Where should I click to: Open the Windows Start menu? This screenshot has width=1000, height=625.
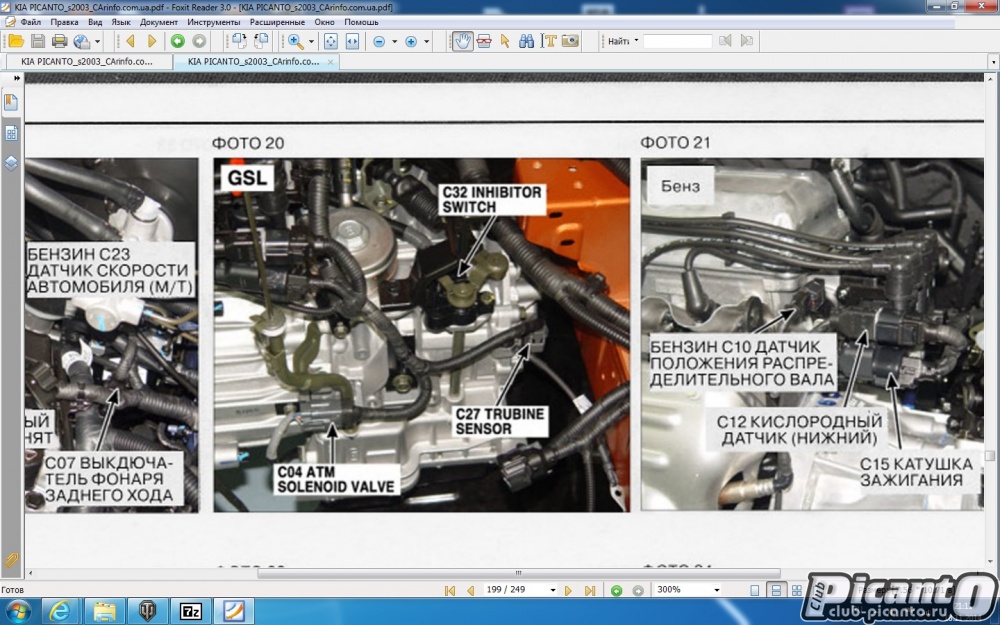tap(17, 611)
